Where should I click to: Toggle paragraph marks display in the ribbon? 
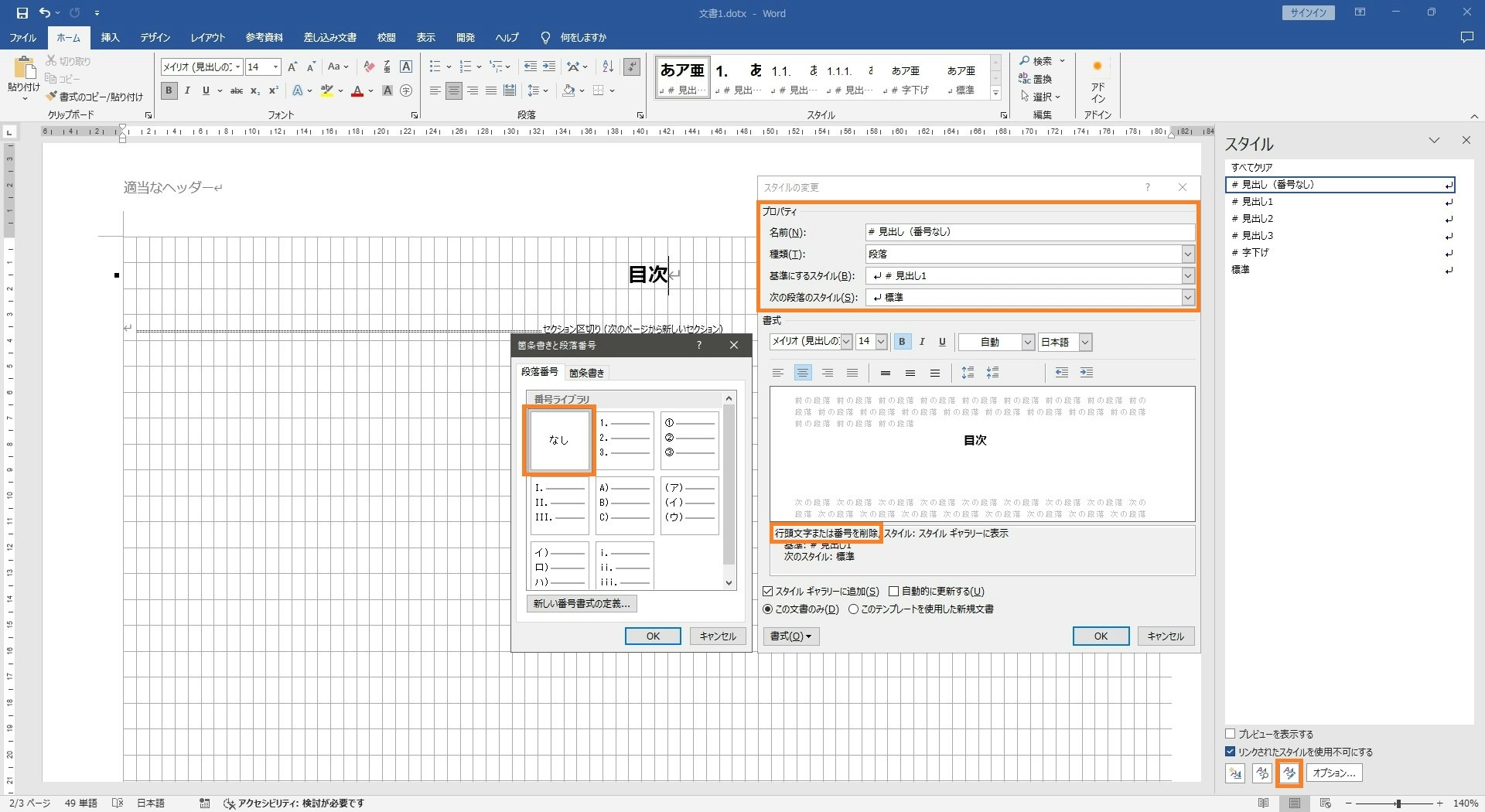tap(632, 67)
